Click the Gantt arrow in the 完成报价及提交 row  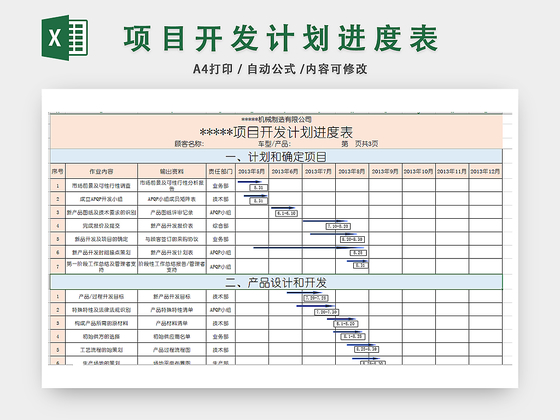click(x=325, y=221)
